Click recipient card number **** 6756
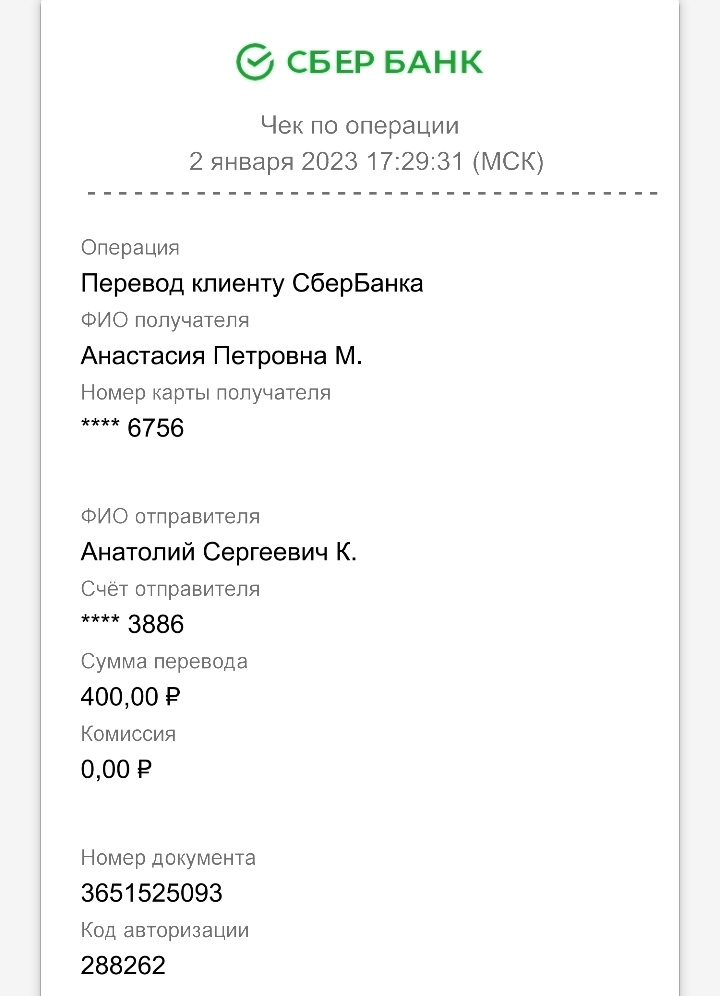Screen dimensions: 720x996 click(x=132, y=428)
